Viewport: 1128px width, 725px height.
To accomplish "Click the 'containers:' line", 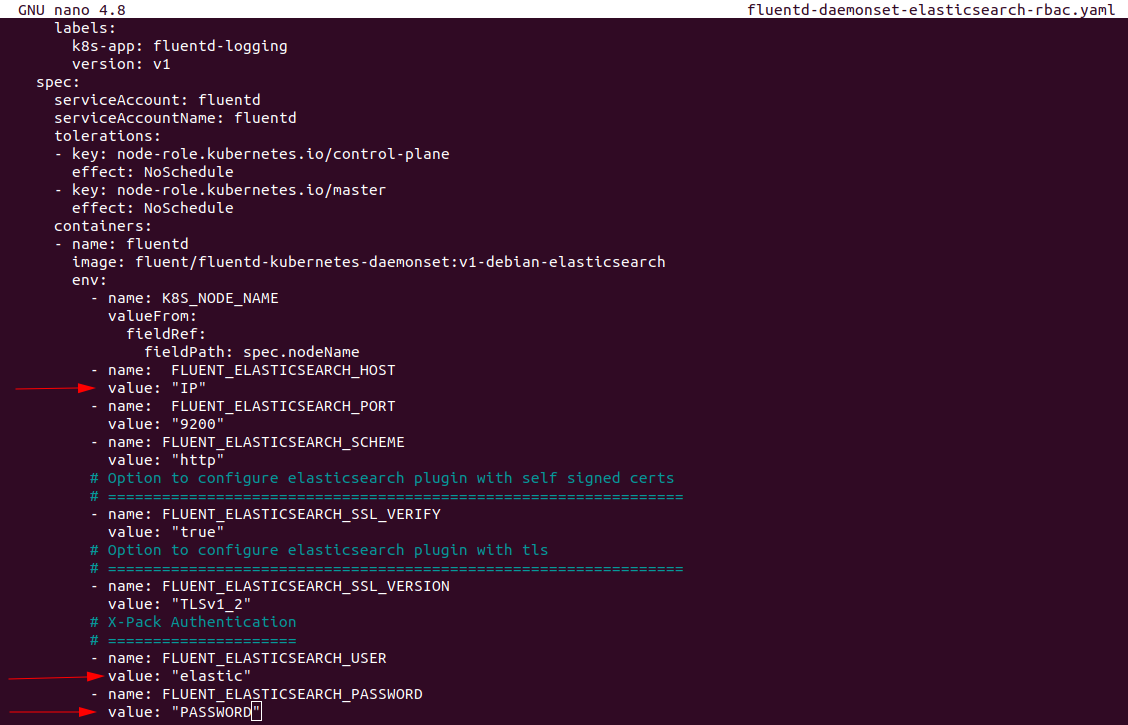I will (x=103, y=226).
